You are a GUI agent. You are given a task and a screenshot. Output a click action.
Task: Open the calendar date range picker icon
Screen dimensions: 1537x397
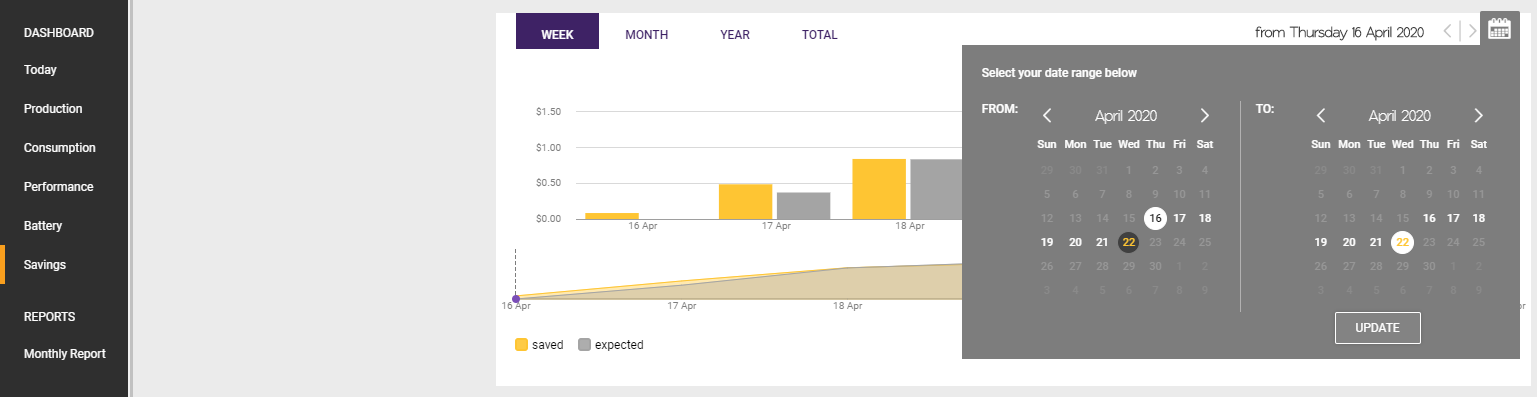tap(1498, 30)
